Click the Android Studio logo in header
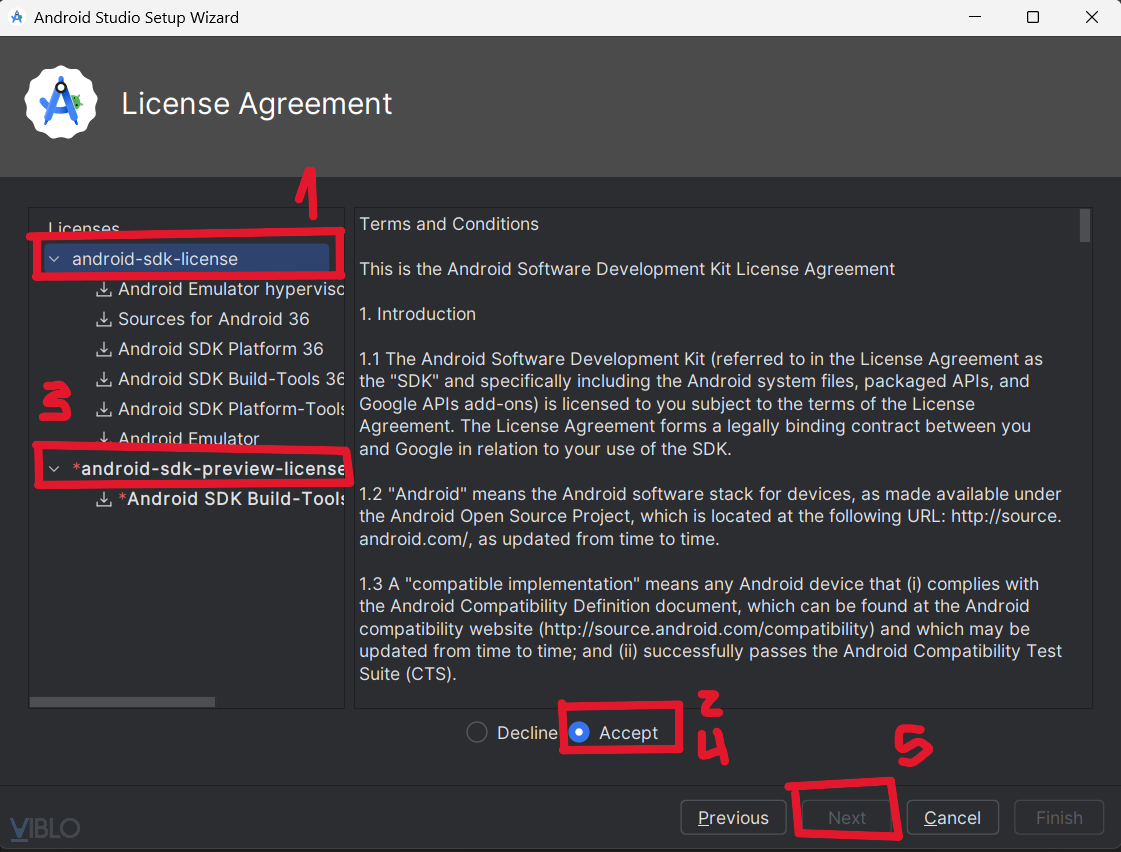The width and height of the screenshot is (1121, 852). tap(61, 102)
